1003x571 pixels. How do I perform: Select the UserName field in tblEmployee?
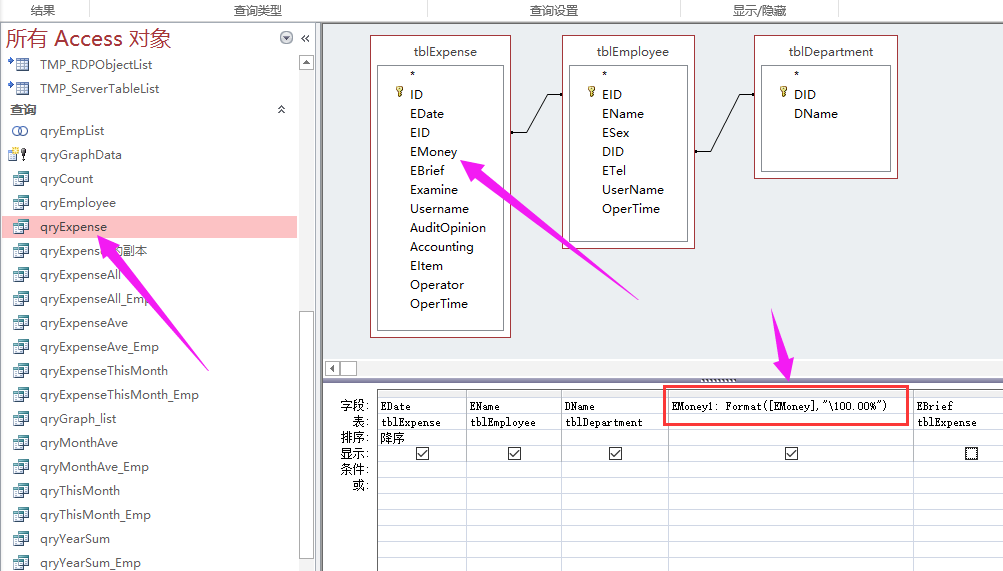[x=633, y=190]
